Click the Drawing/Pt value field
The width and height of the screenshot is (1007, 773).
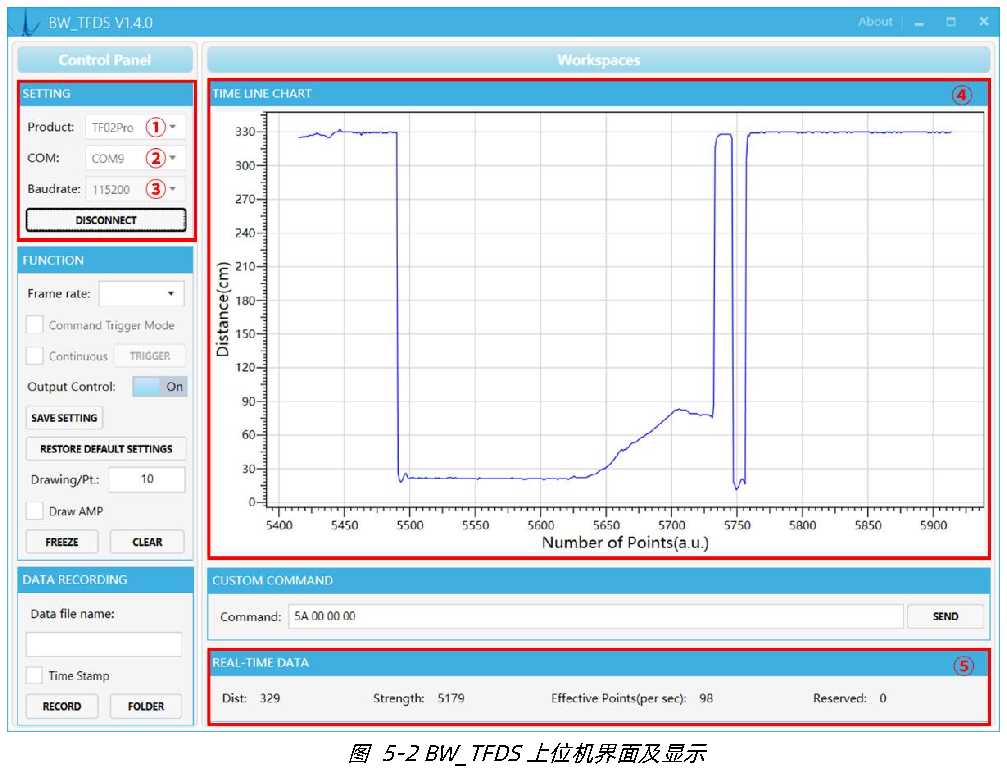pyautogui.click(x=147, y=479)
